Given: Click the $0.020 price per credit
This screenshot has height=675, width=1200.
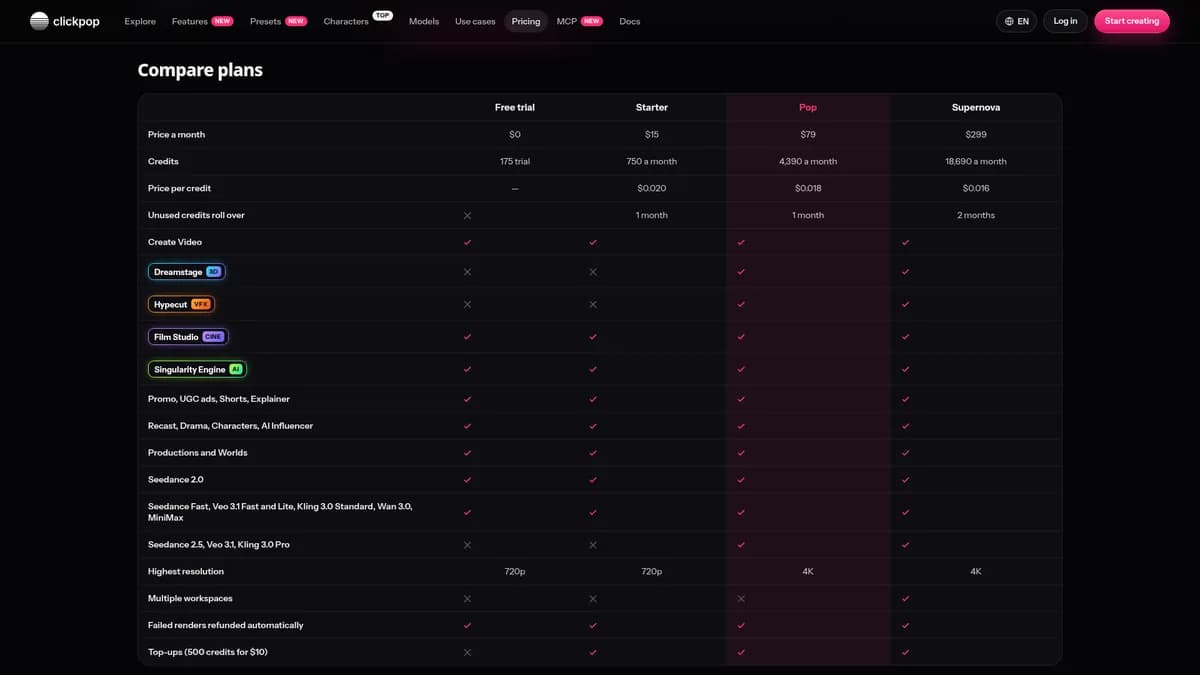Looking at the screenshot, I should pyautogui.click(x=652, y=188).
